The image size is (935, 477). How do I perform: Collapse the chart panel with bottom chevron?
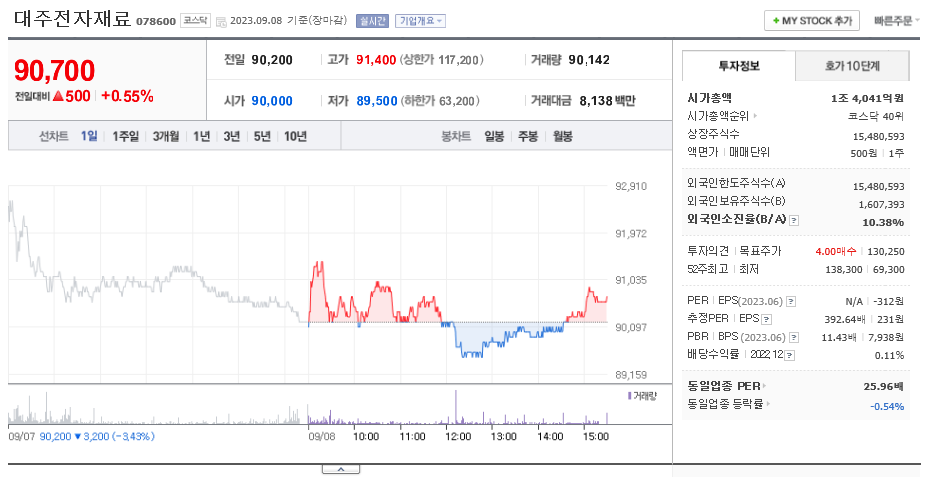[x=341, y=470]
